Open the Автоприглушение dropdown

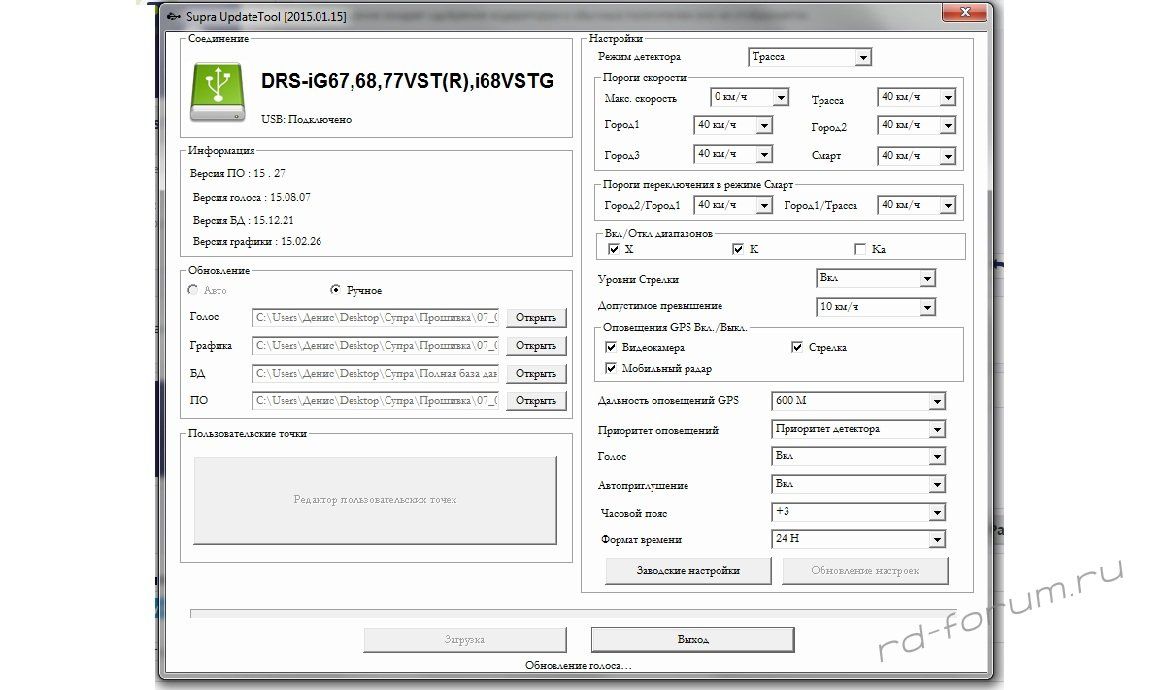point(858,484)
